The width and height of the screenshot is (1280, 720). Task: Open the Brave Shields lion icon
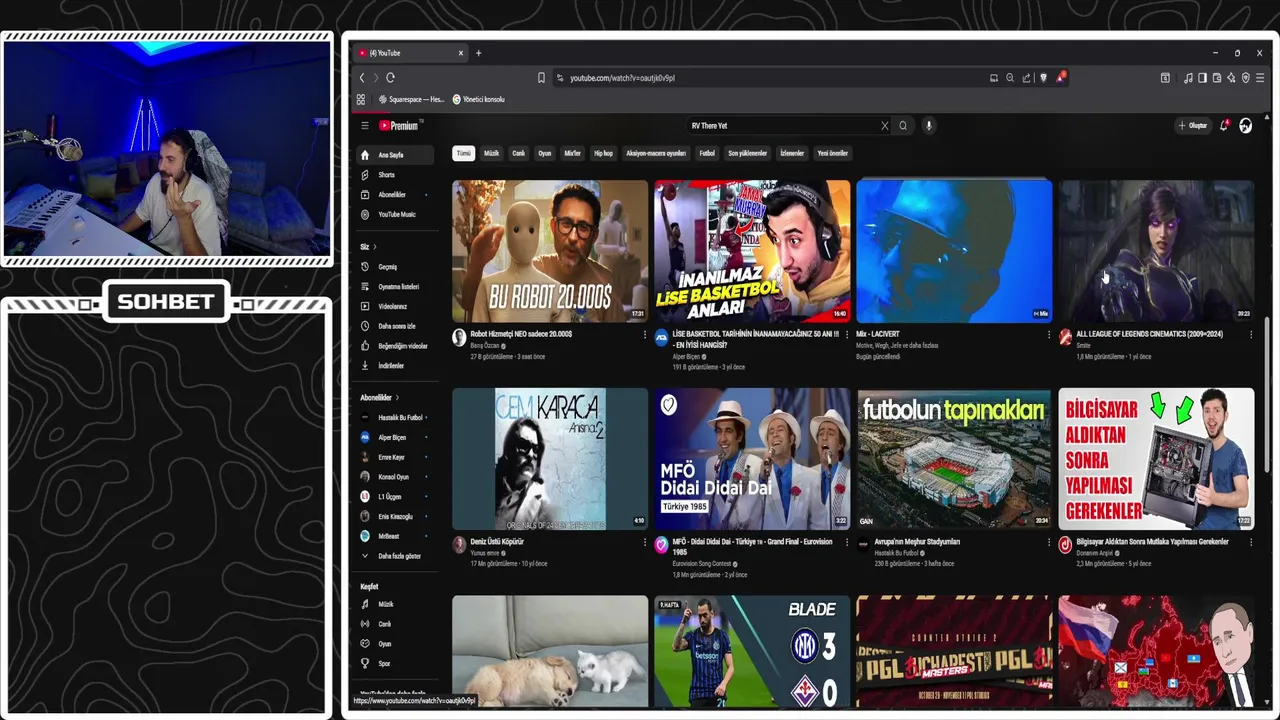(x=1043, y=78)
